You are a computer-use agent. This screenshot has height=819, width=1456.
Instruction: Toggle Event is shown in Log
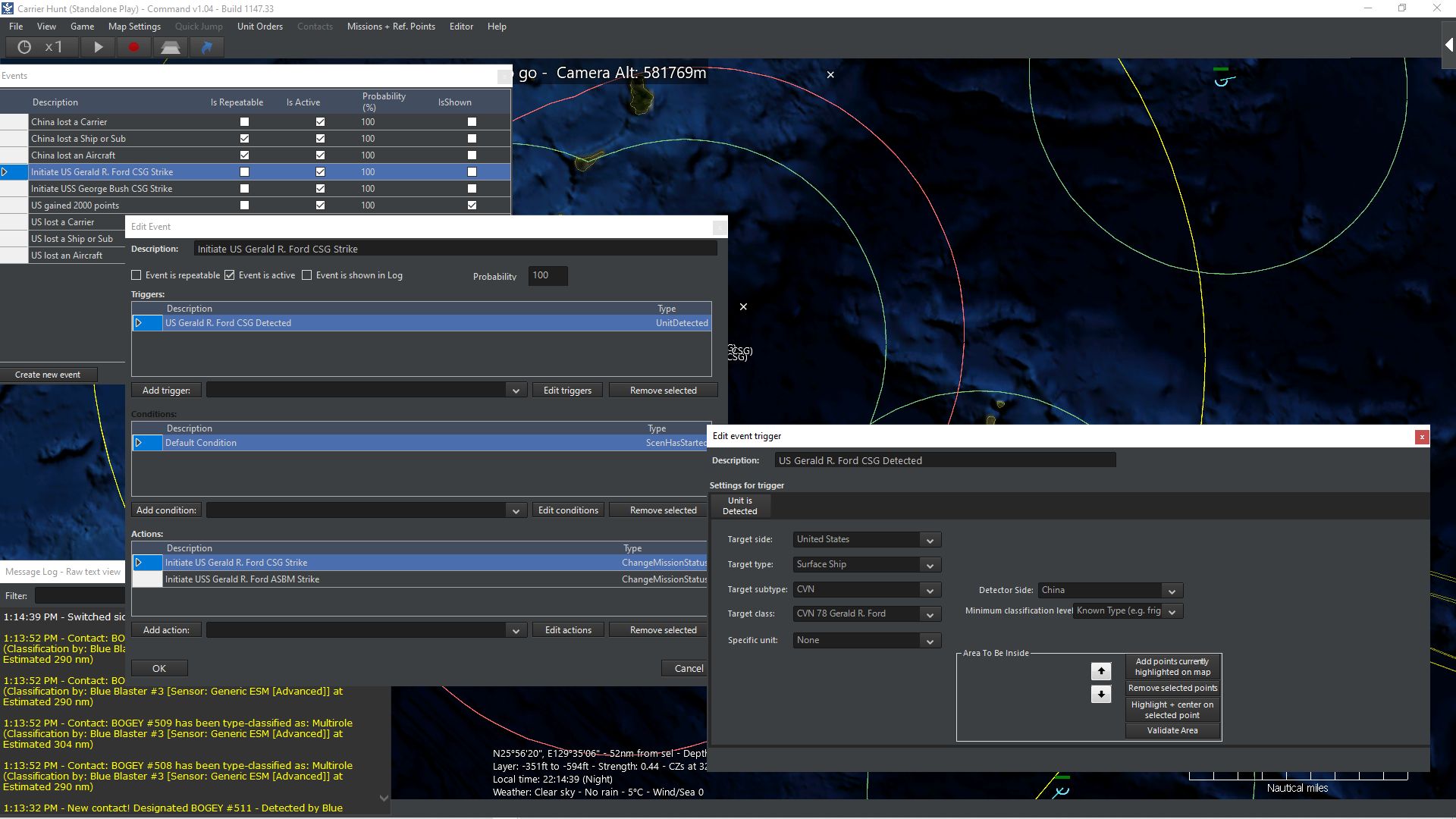pyautogui.click(x=307, y=275)
